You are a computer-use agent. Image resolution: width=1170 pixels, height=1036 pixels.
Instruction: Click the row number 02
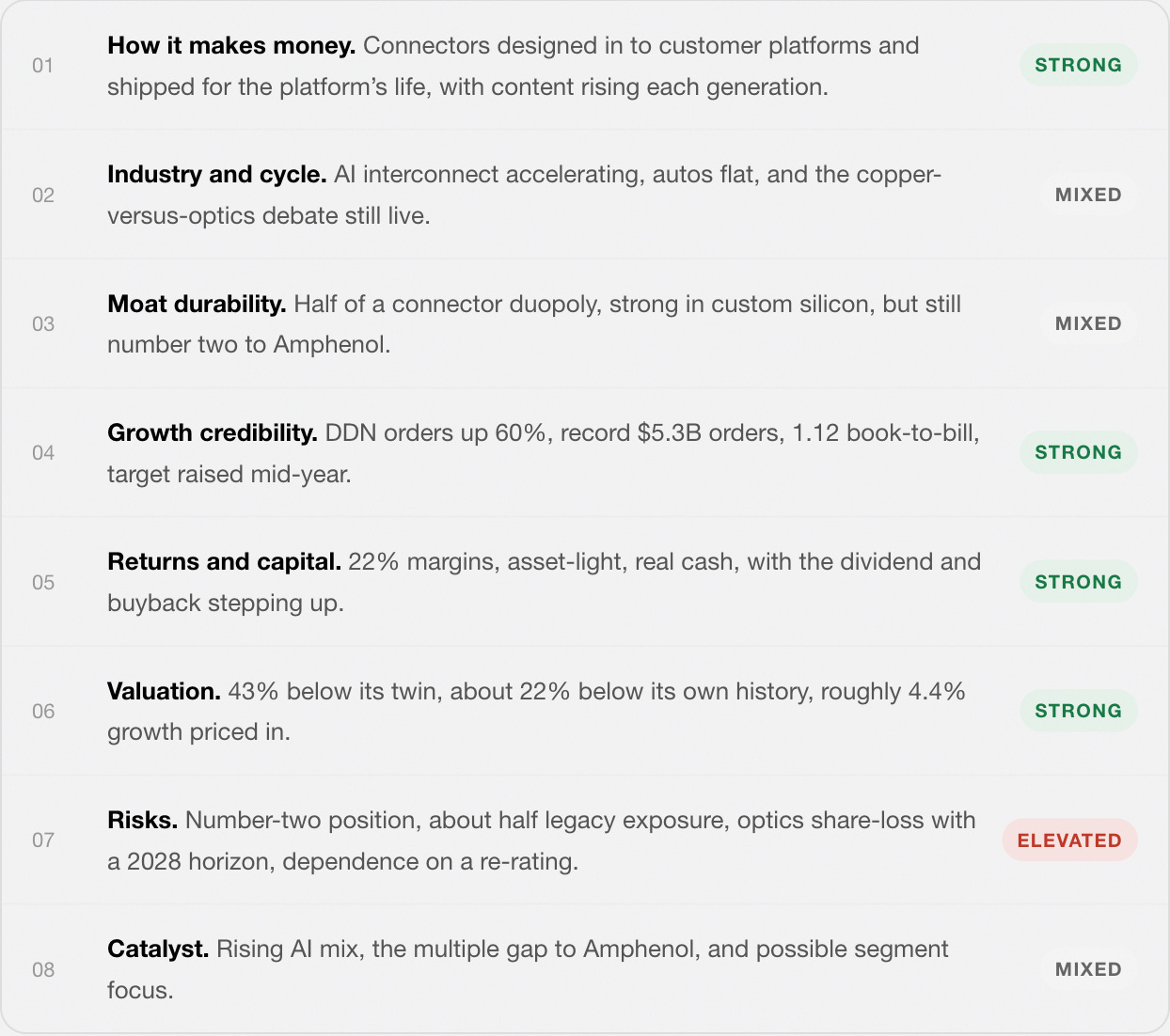pos(43,196)
